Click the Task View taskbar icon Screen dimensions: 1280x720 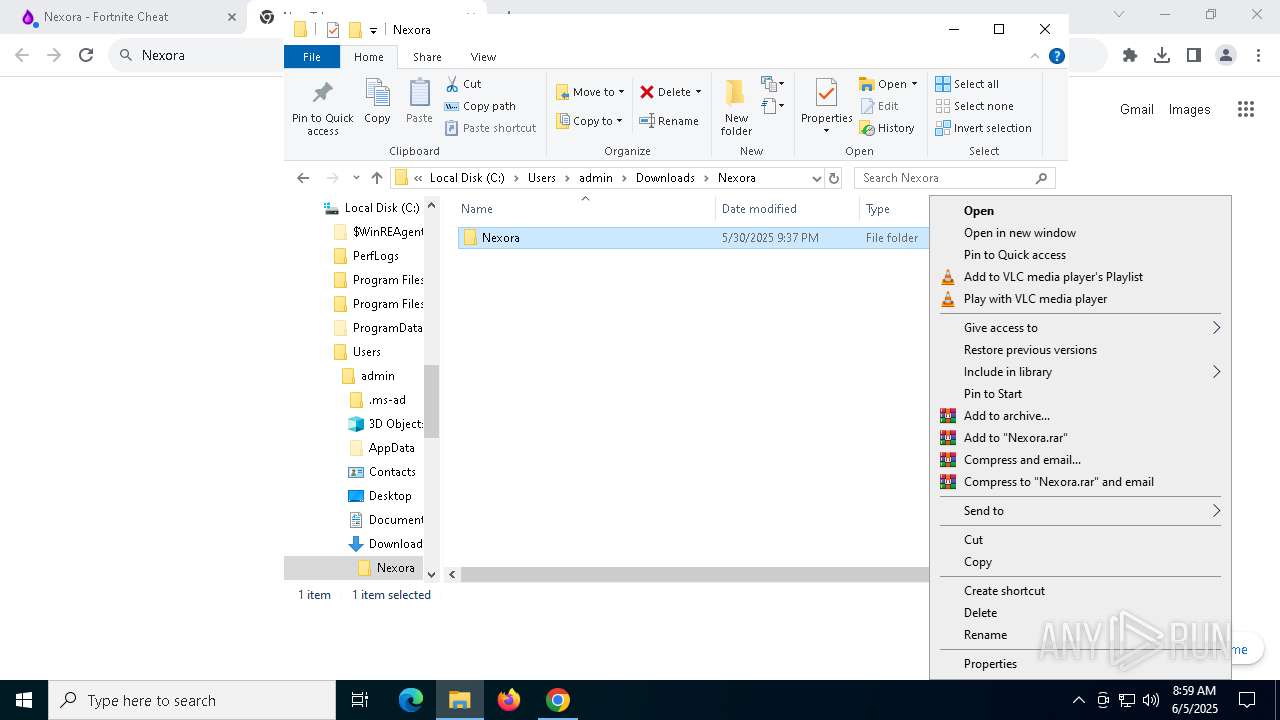(360, 700)
